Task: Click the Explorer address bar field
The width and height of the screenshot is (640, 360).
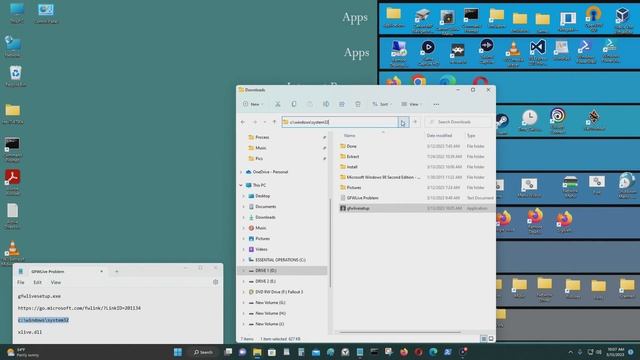Action: point(340,122)
